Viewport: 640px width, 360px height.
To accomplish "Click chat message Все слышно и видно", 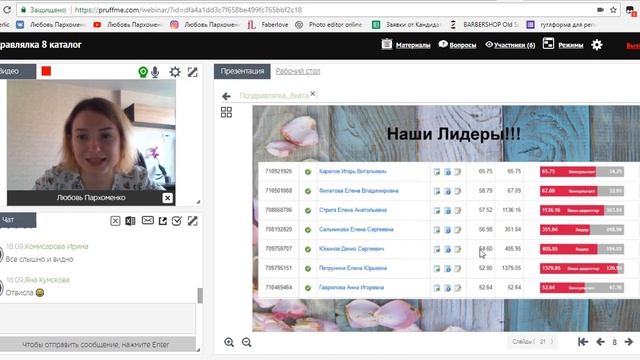I will (40, 259).
